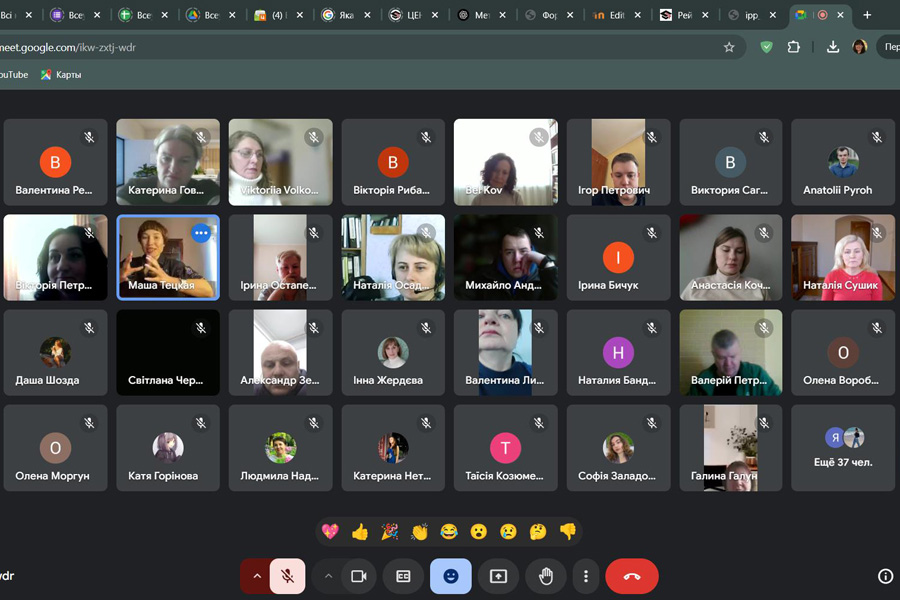Send sparkling heart reaction
This screenshot has width=900, height=600.
(x=330, y=532)
